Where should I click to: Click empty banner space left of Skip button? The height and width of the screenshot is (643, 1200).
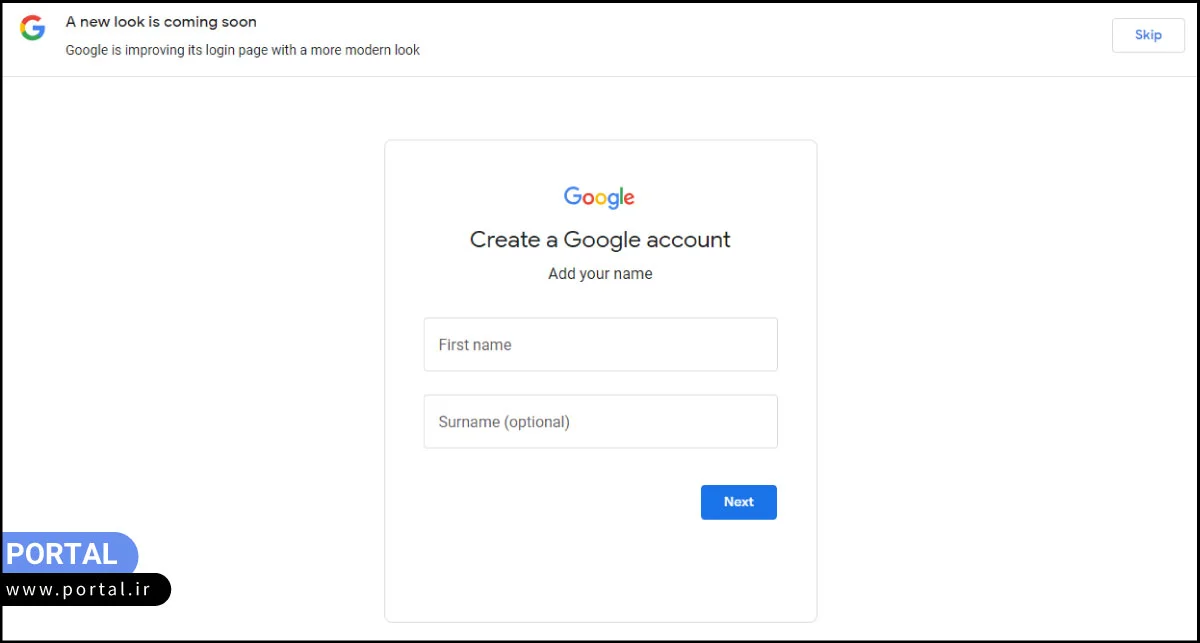(800, 36)
